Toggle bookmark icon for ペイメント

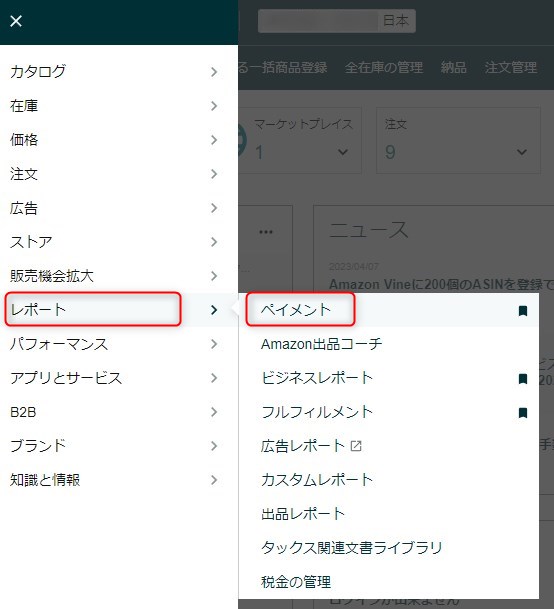pyautogui.click(x=523, y=310)
